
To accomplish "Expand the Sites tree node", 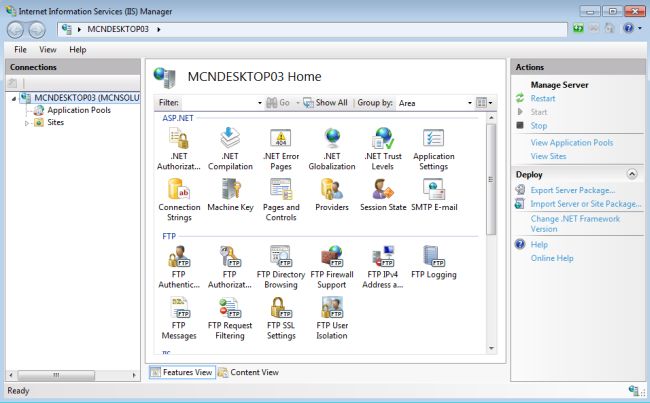I will pos(27,123).
